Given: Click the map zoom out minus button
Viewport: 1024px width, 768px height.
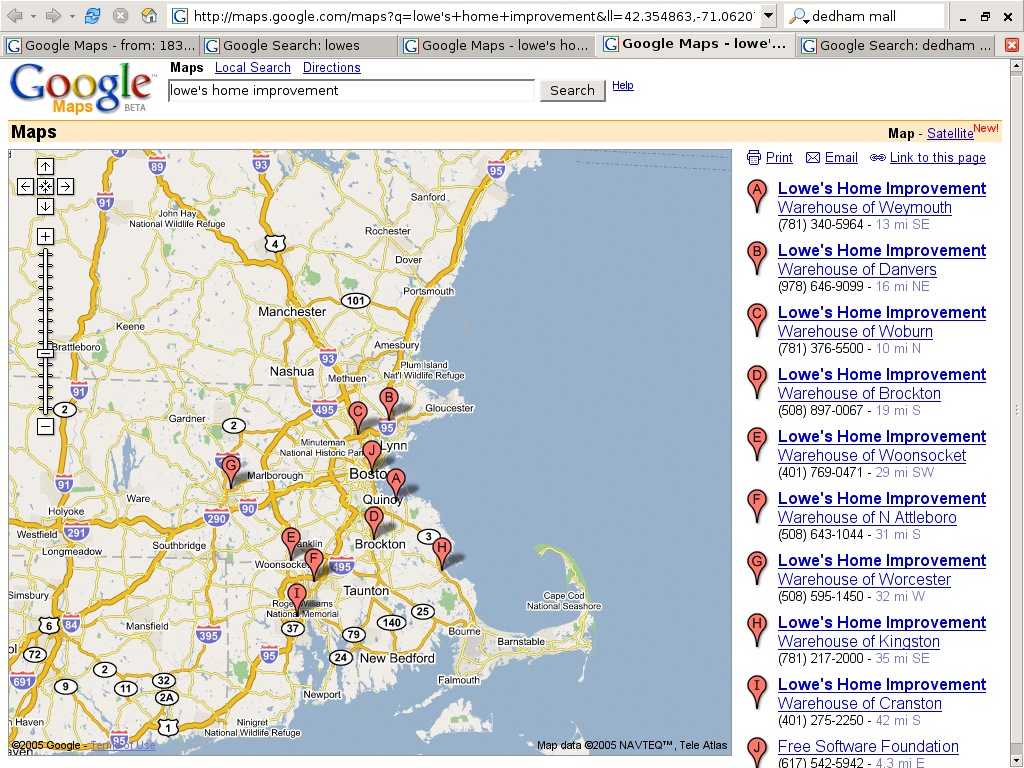Looking at the screenshot, I should [45, 427].
